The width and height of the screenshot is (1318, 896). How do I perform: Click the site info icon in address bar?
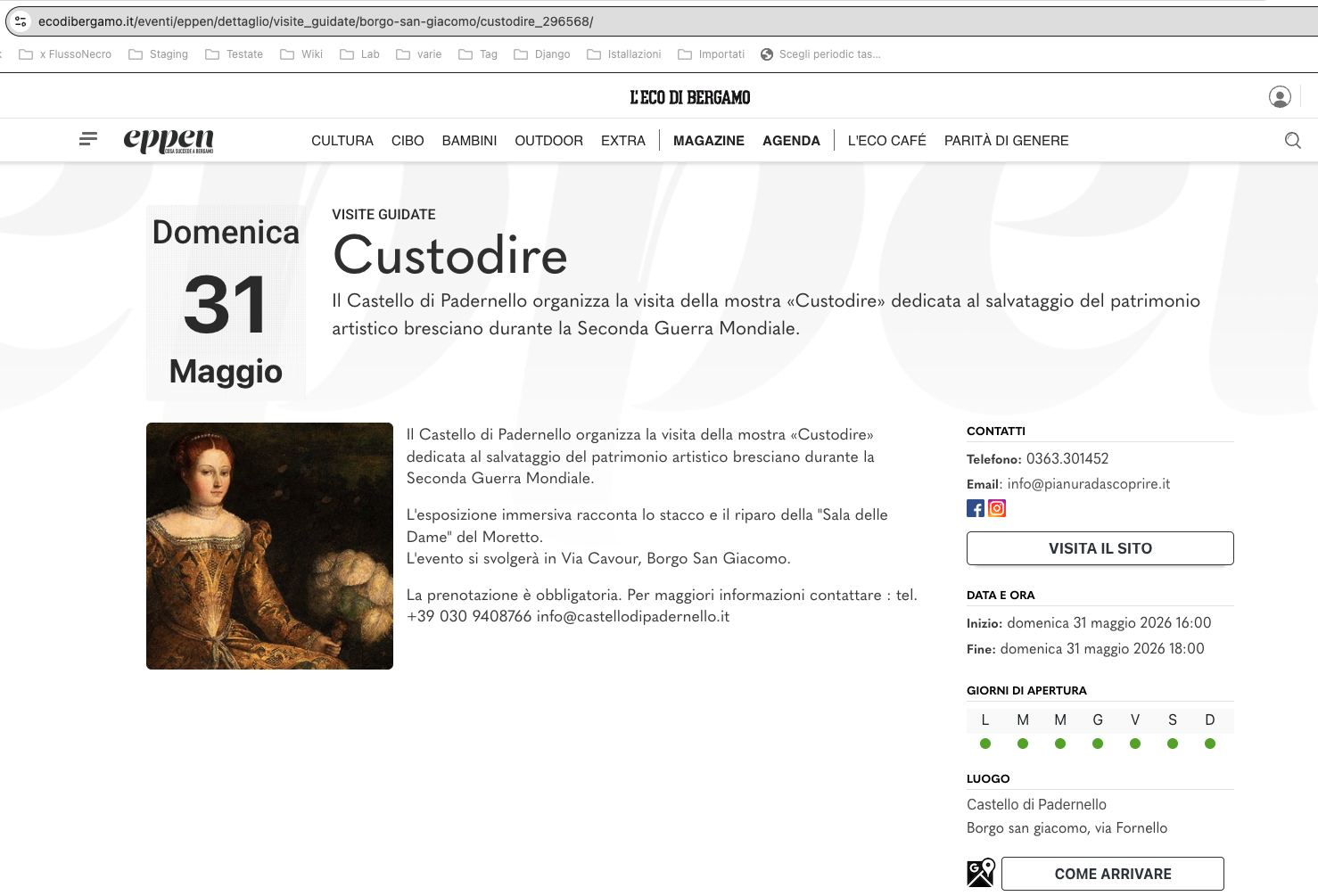tap(21, 21)
